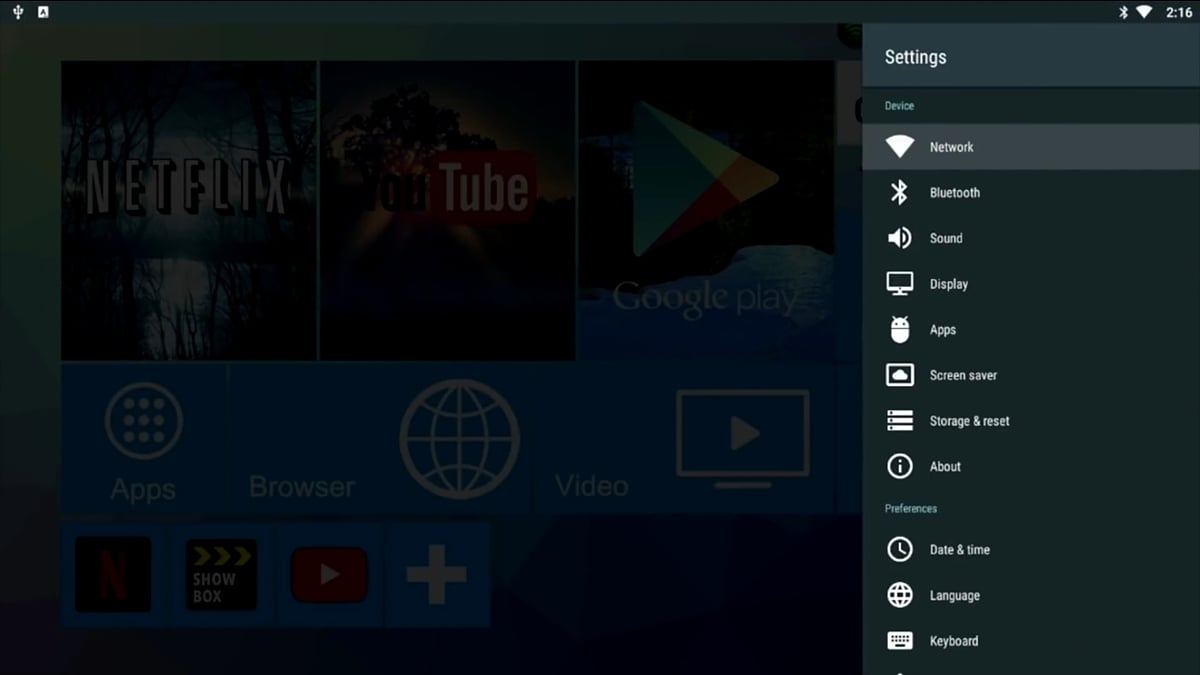Screen dimensions: 1200x675
Task: Open the Apps drawer button
Action: (144, 440)
